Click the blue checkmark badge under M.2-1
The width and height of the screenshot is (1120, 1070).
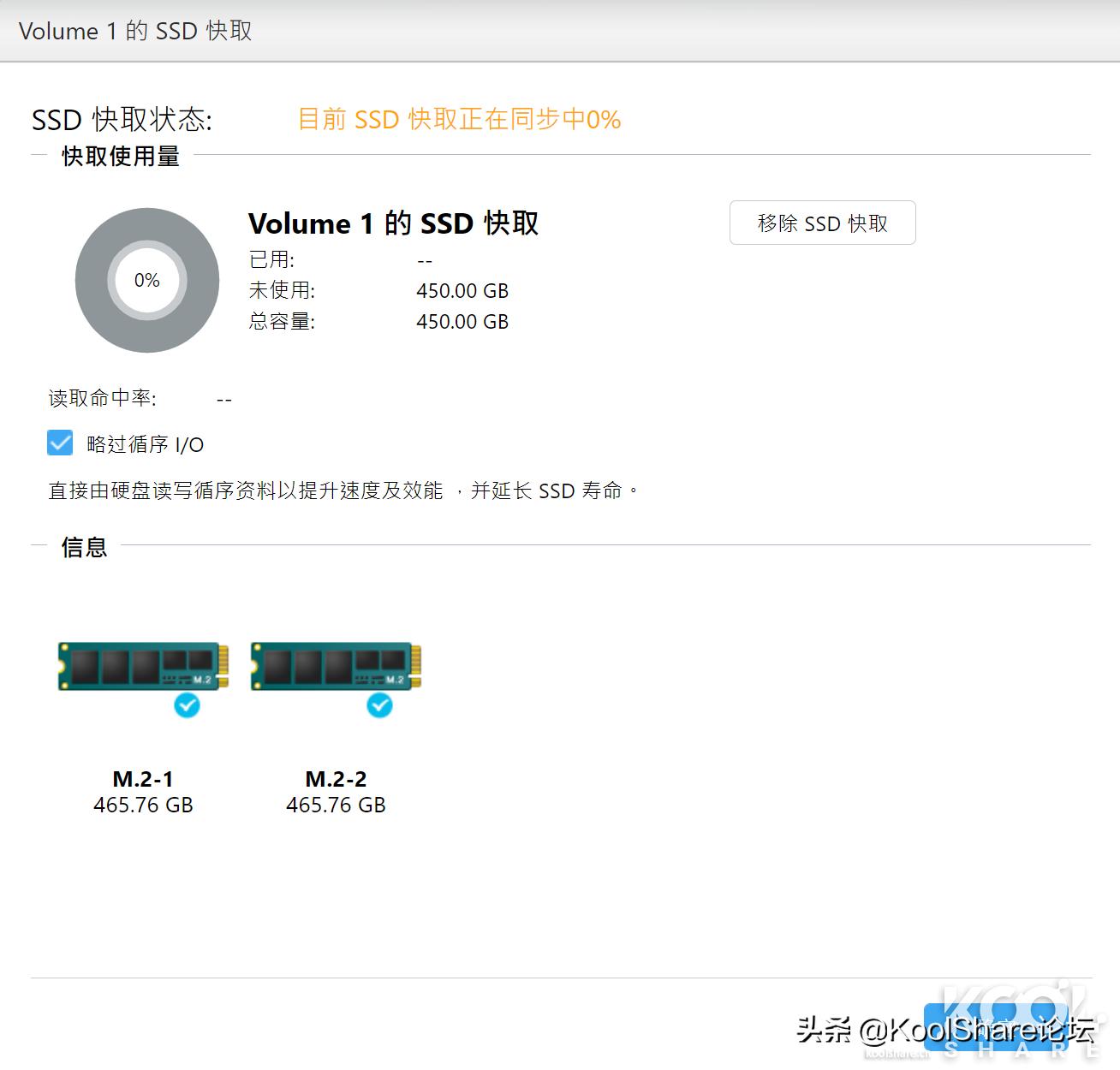pos(187,706)
